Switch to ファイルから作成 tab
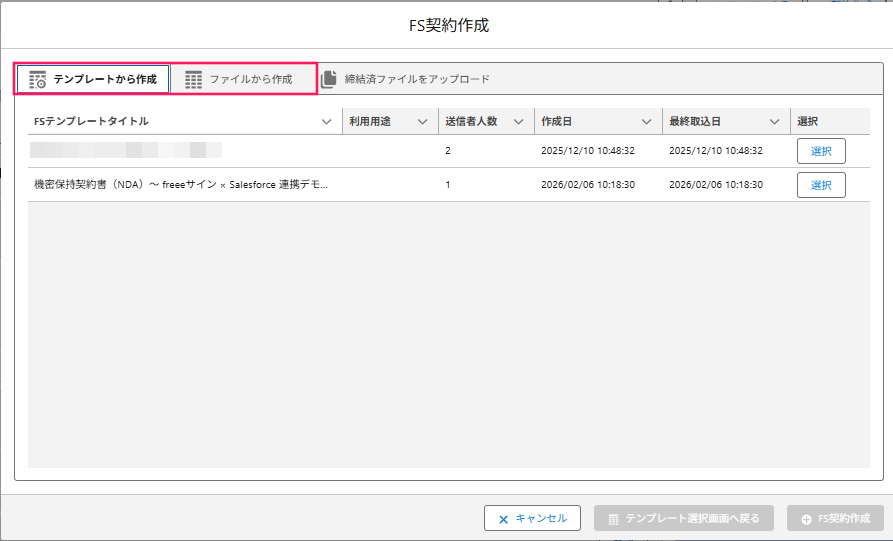 tap(243, 79)
